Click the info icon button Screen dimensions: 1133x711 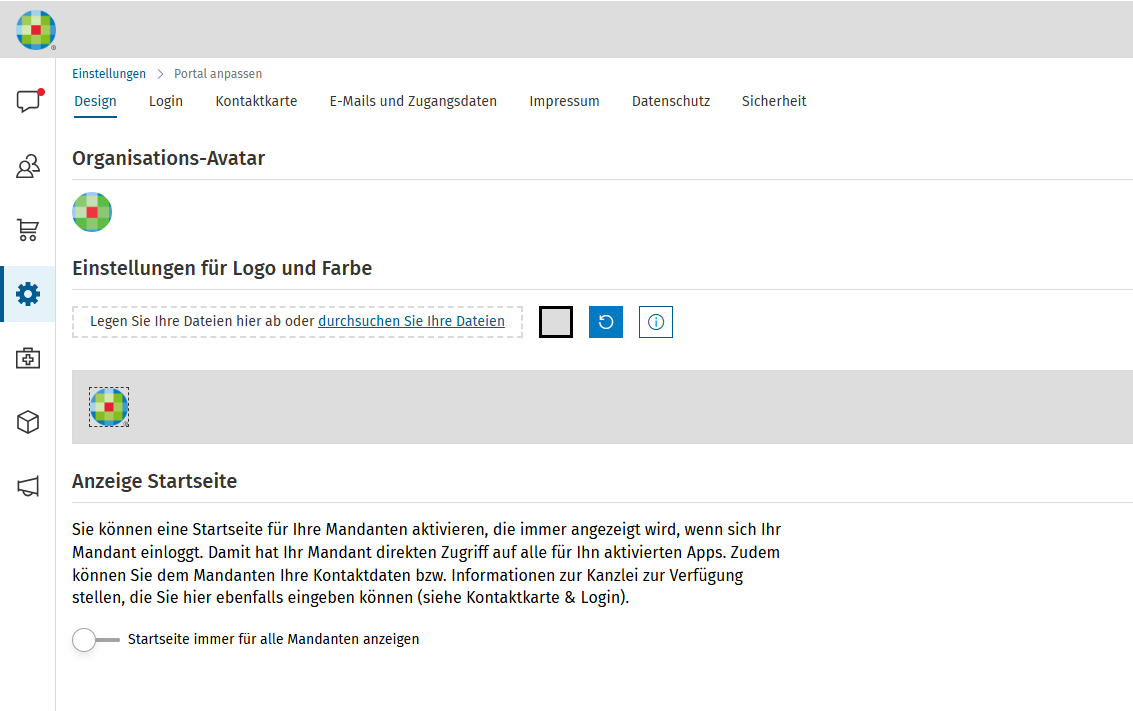655,322
